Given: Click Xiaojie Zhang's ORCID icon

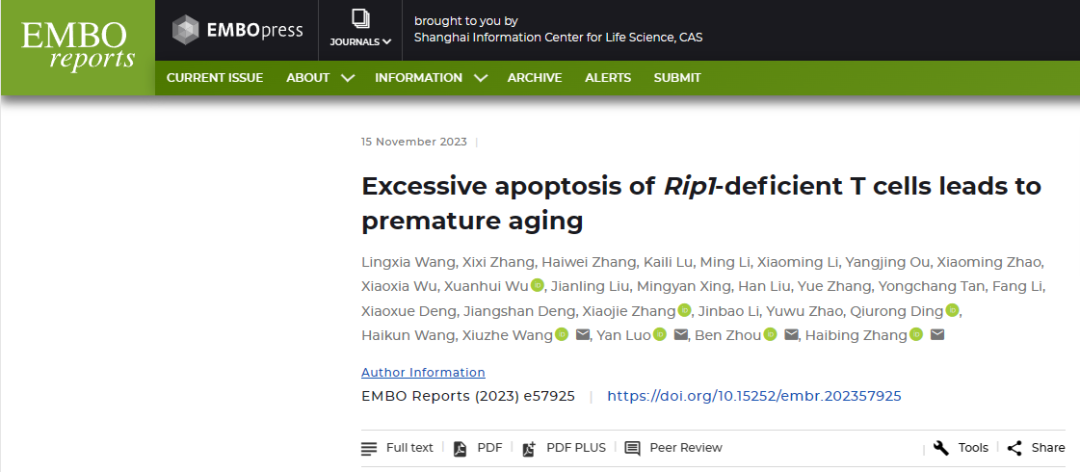Looking at the screenshot, I should pyautogui.click(x=684, y=310).
